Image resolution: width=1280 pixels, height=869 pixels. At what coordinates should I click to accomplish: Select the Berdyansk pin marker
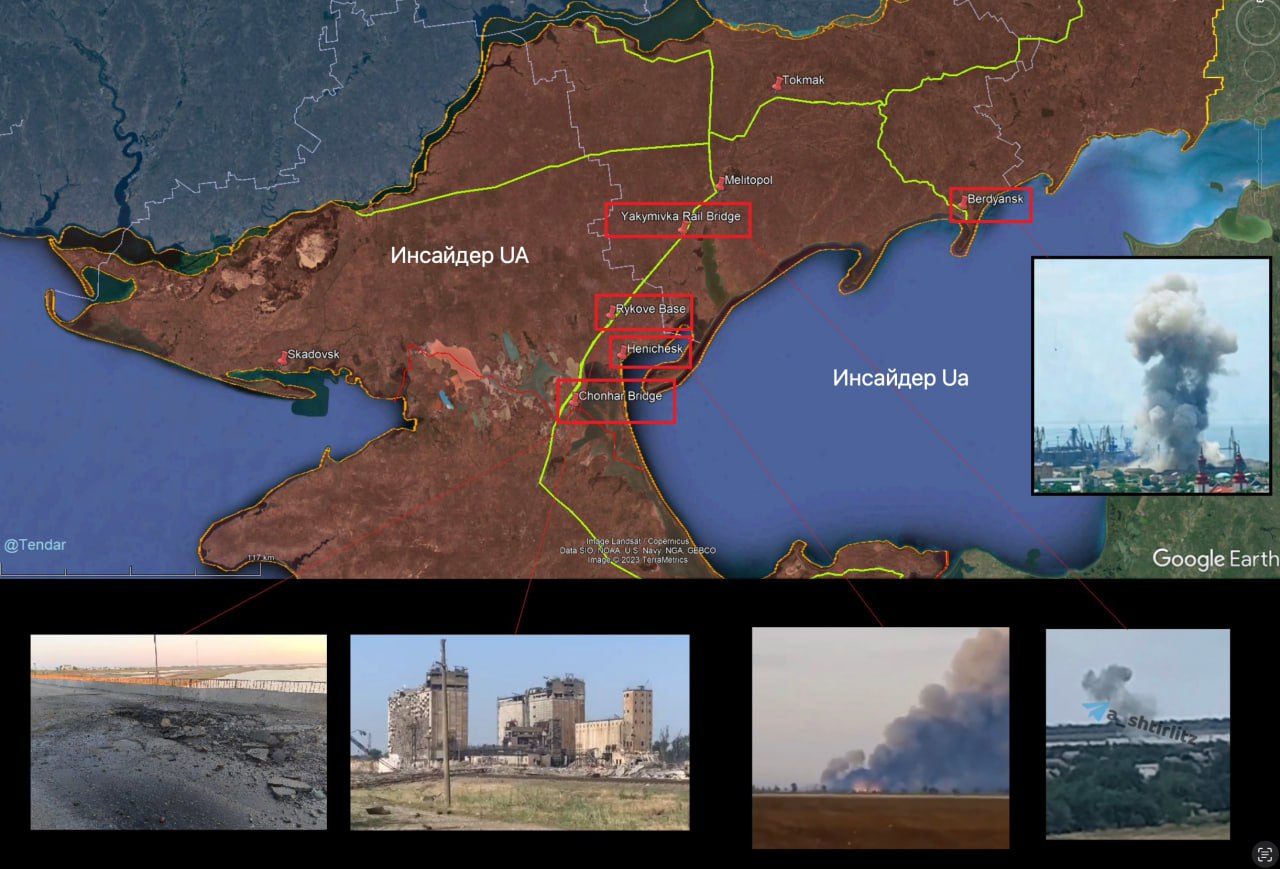(x=962, y=202)
